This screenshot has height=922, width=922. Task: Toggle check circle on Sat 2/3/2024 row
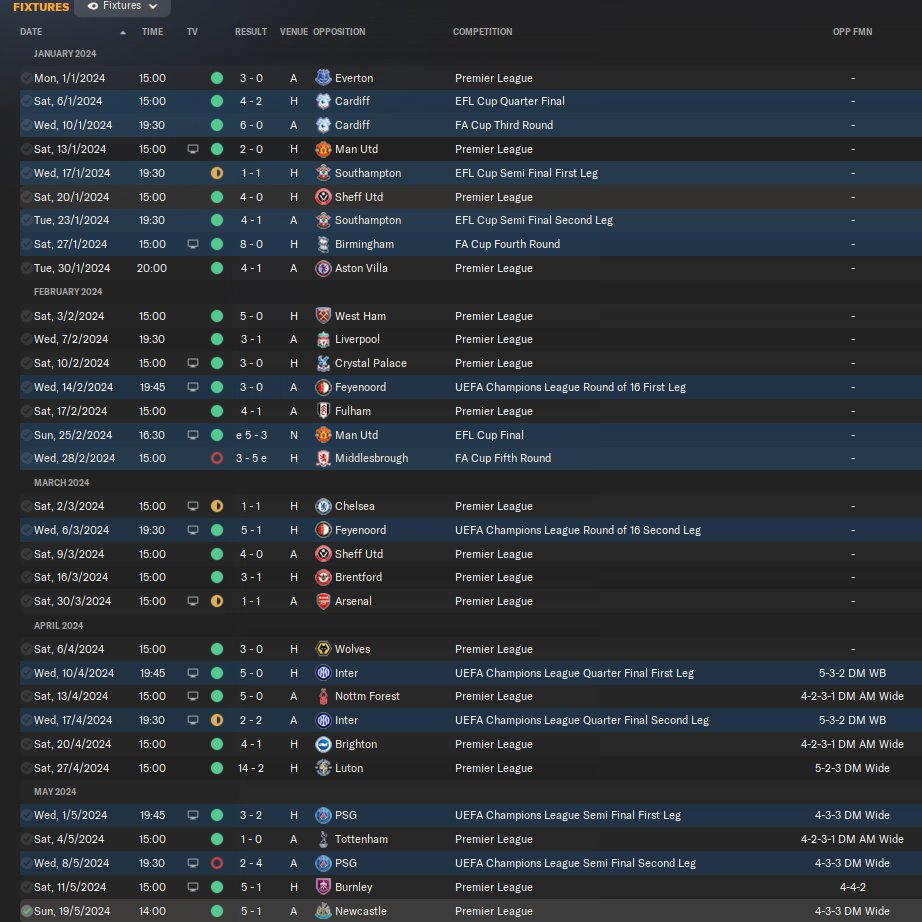coord(26,506)
